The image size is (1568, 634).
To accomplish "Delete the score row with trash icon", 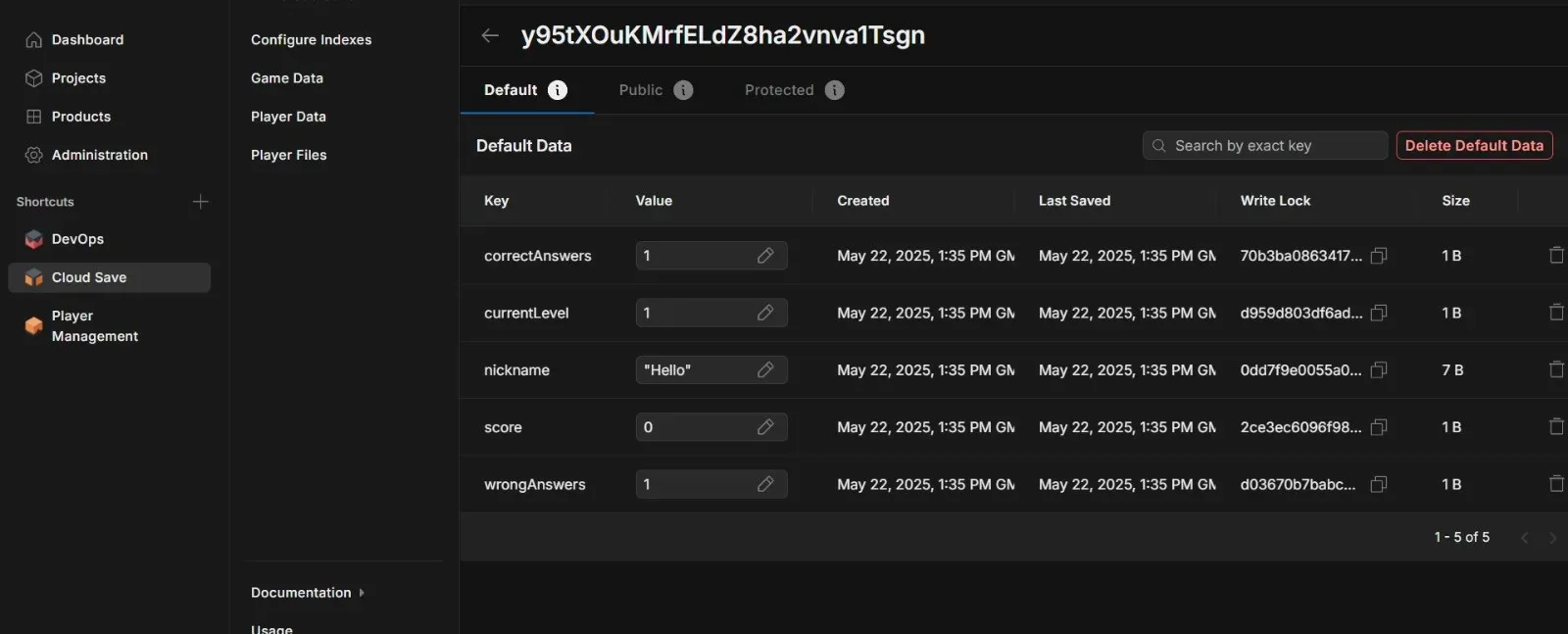I will point(1556,427).
